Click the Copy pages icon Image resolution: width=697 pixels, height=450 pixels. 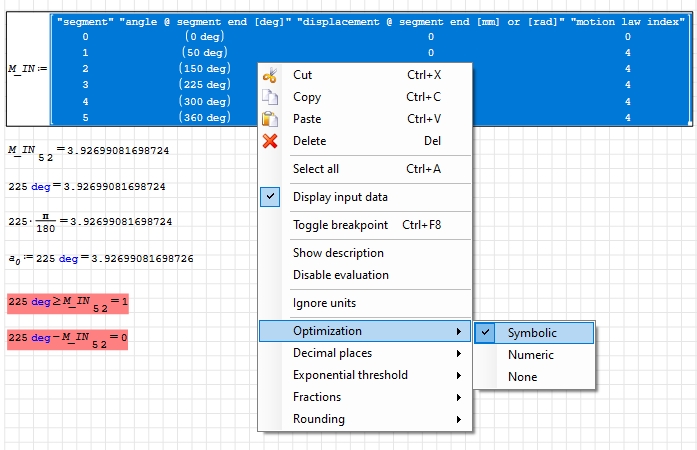point(270,97)
